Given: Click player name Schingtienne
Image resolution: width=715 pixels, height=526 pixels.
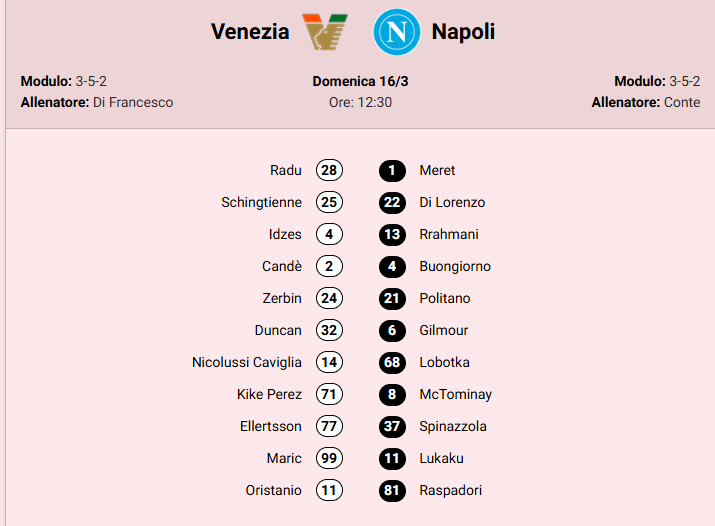Looking at the screenshot, I should click(261, 202).
